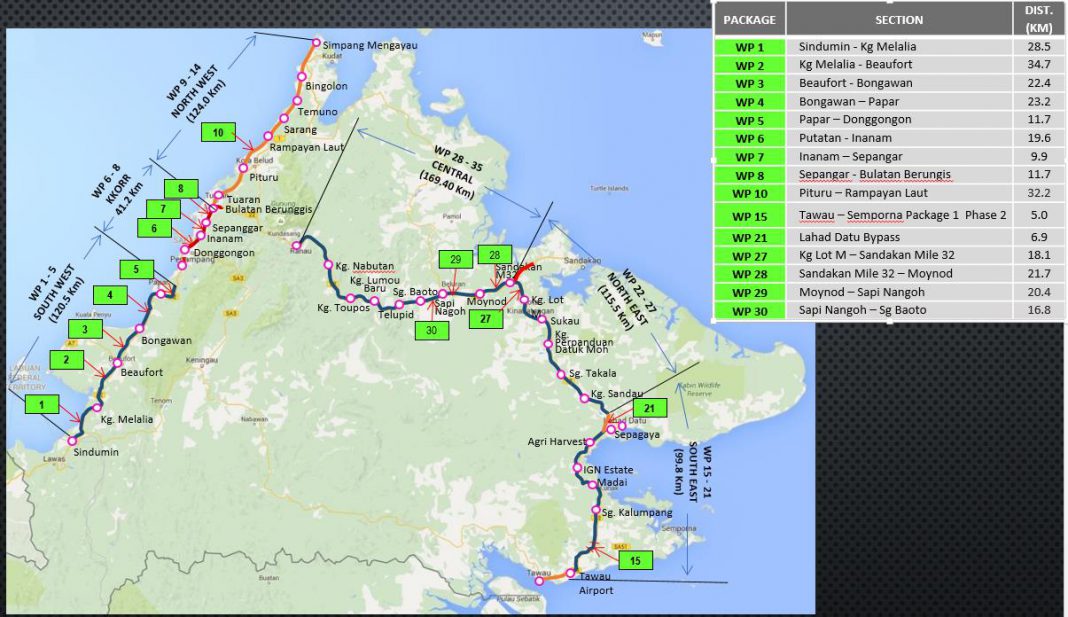
Task: Select the DIST. (KM) column header
Action: 1038,19
